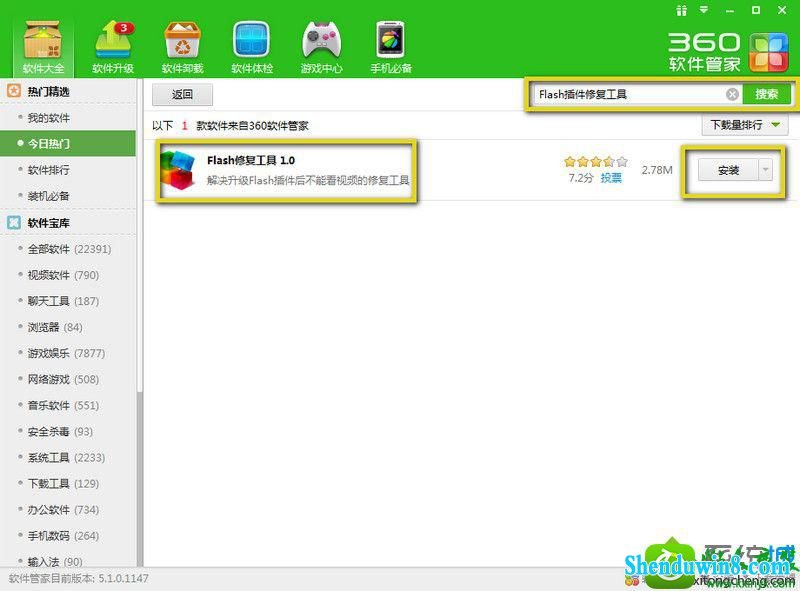Click the 软件宝库 section icon

click(x=14, y=223)
